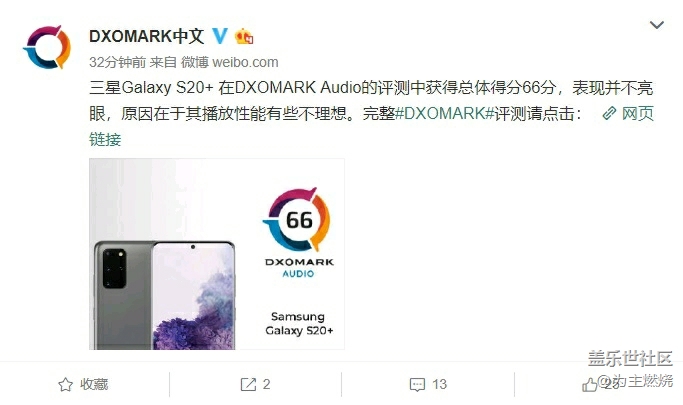Expand the post options chevron

pos(656,24)
